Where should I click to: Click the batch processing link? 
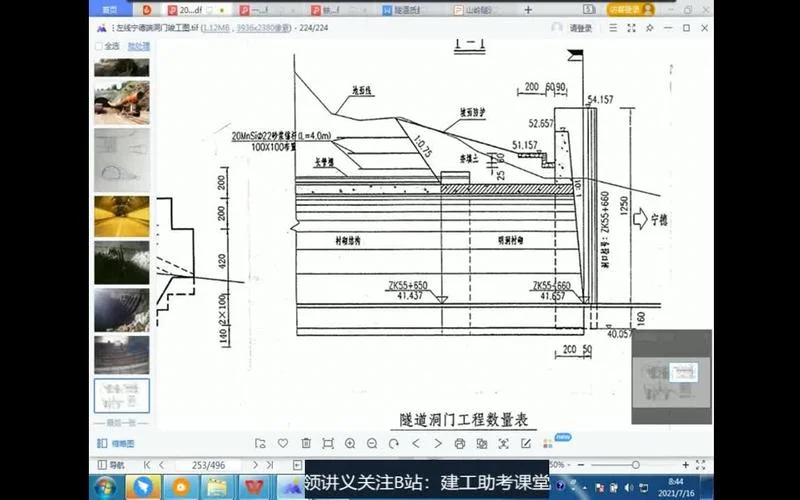[x=138, y=46]
